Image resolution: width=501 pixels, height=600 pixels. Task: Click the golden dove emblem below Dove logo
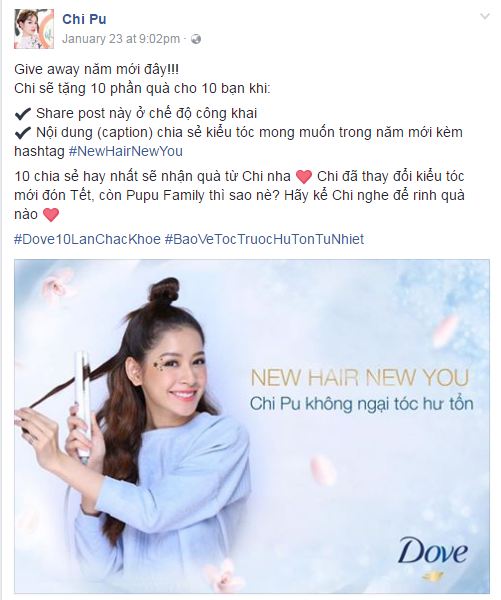point(433,576)
